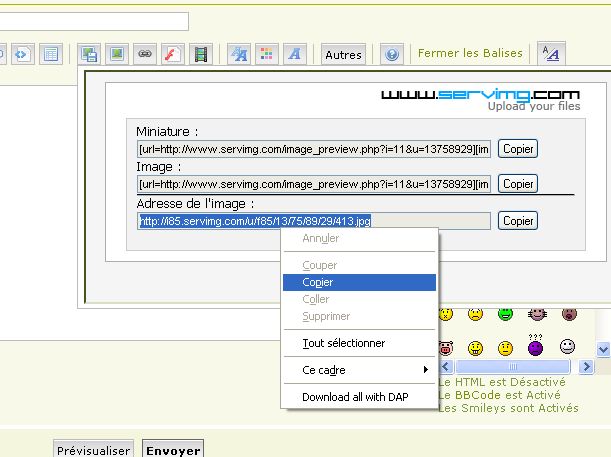
Task: Toggle the editor mode A/A icon
Action: coord(551,53)
